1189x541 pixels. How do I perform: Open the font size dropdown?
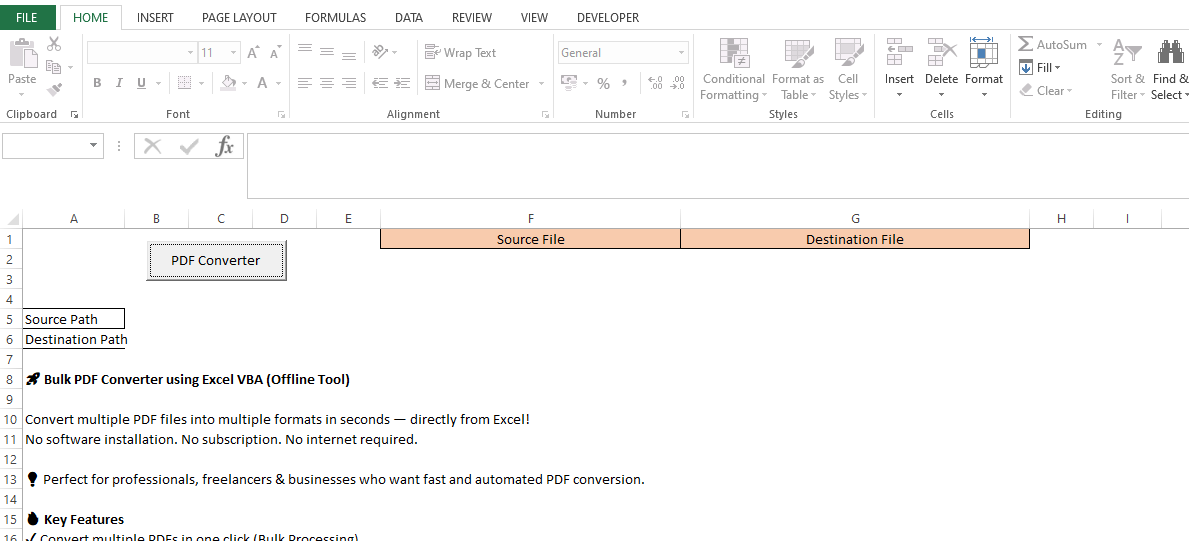coord(234,53)
